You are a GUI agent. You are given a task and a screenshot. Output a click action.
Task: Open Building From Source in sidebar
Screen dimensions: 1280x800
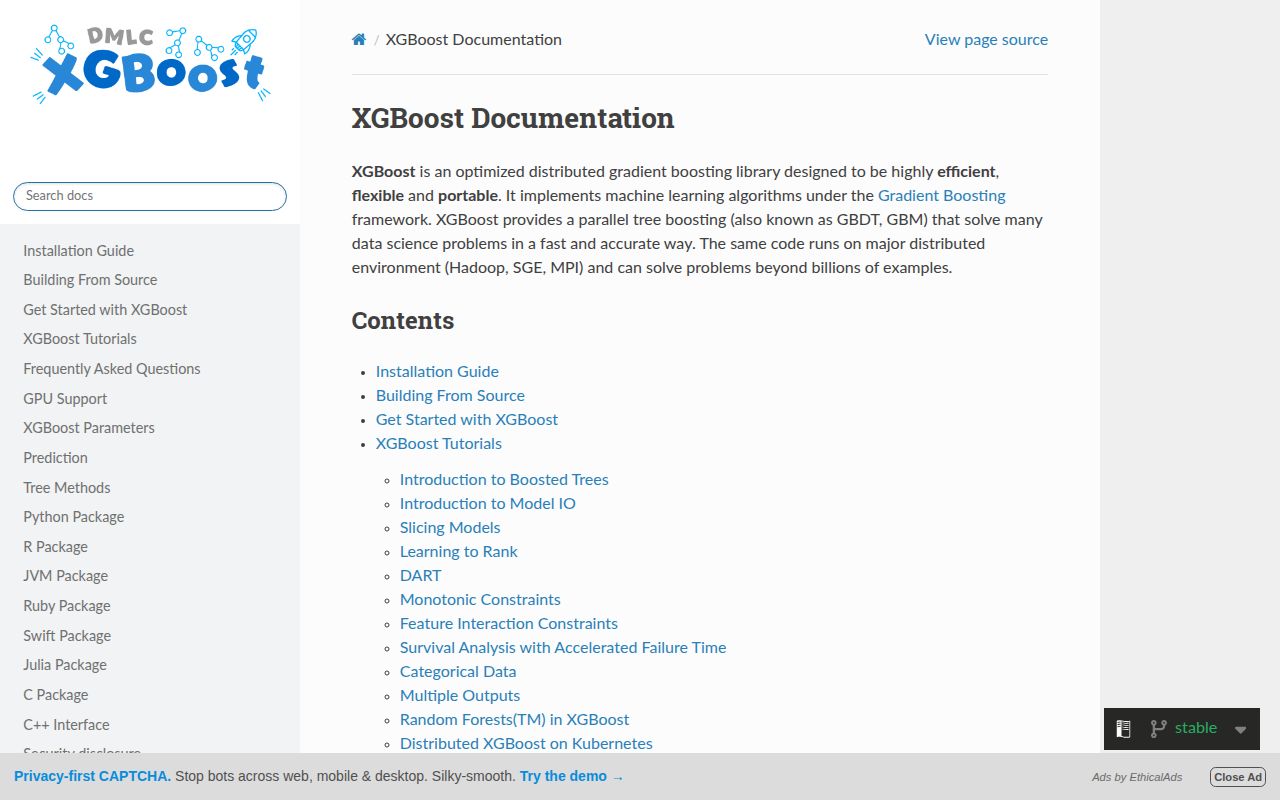[90, 280]
